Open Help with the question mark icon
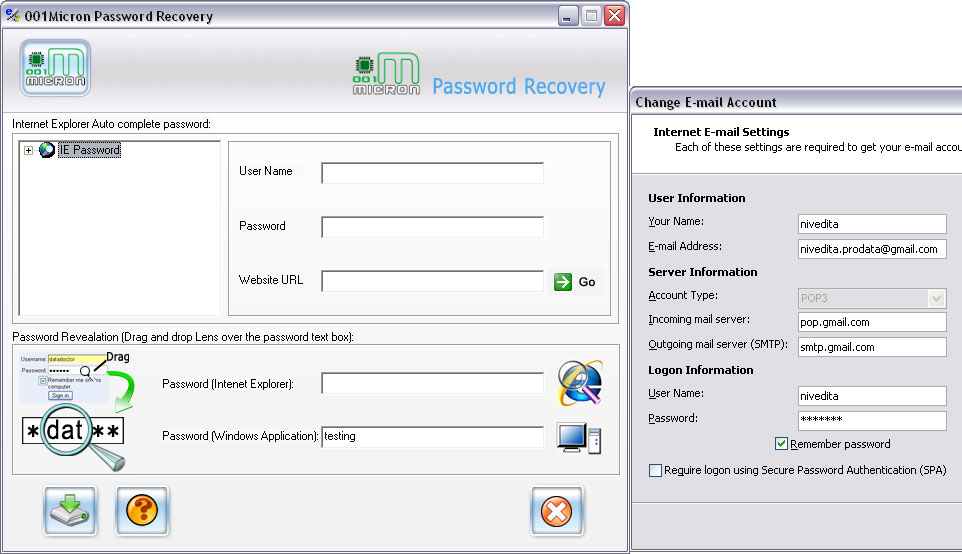962x554 pixels. (142, 510)
